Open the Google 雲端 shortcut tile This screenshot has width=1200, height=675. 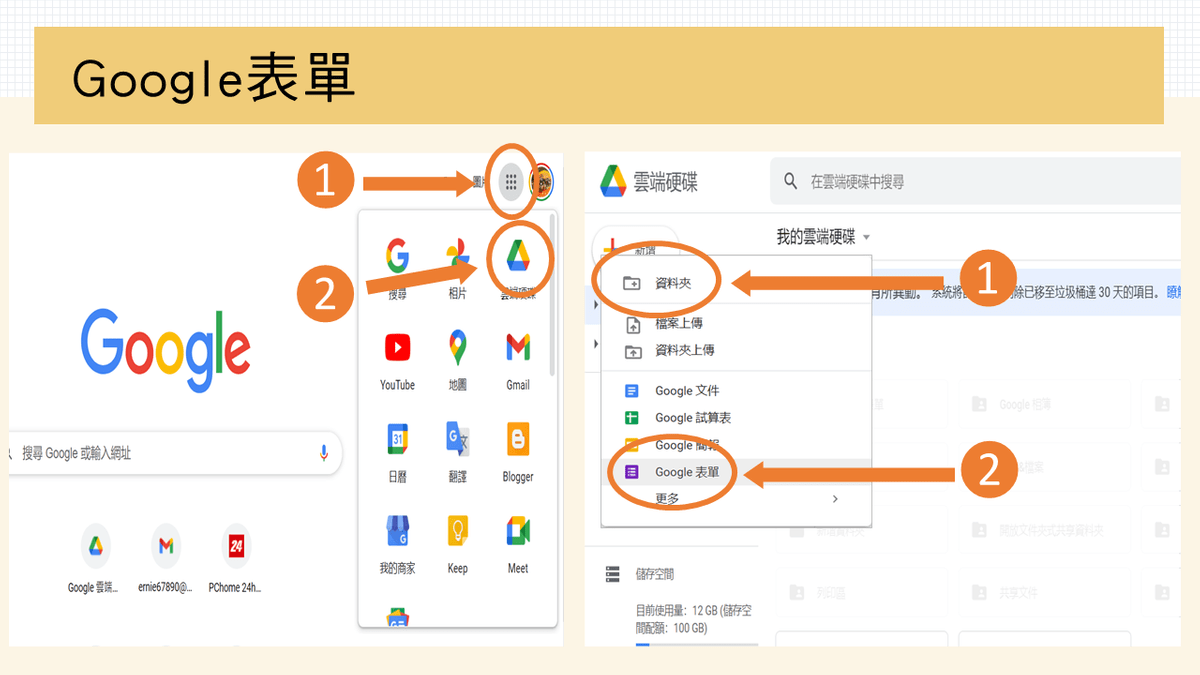[96, 560]
